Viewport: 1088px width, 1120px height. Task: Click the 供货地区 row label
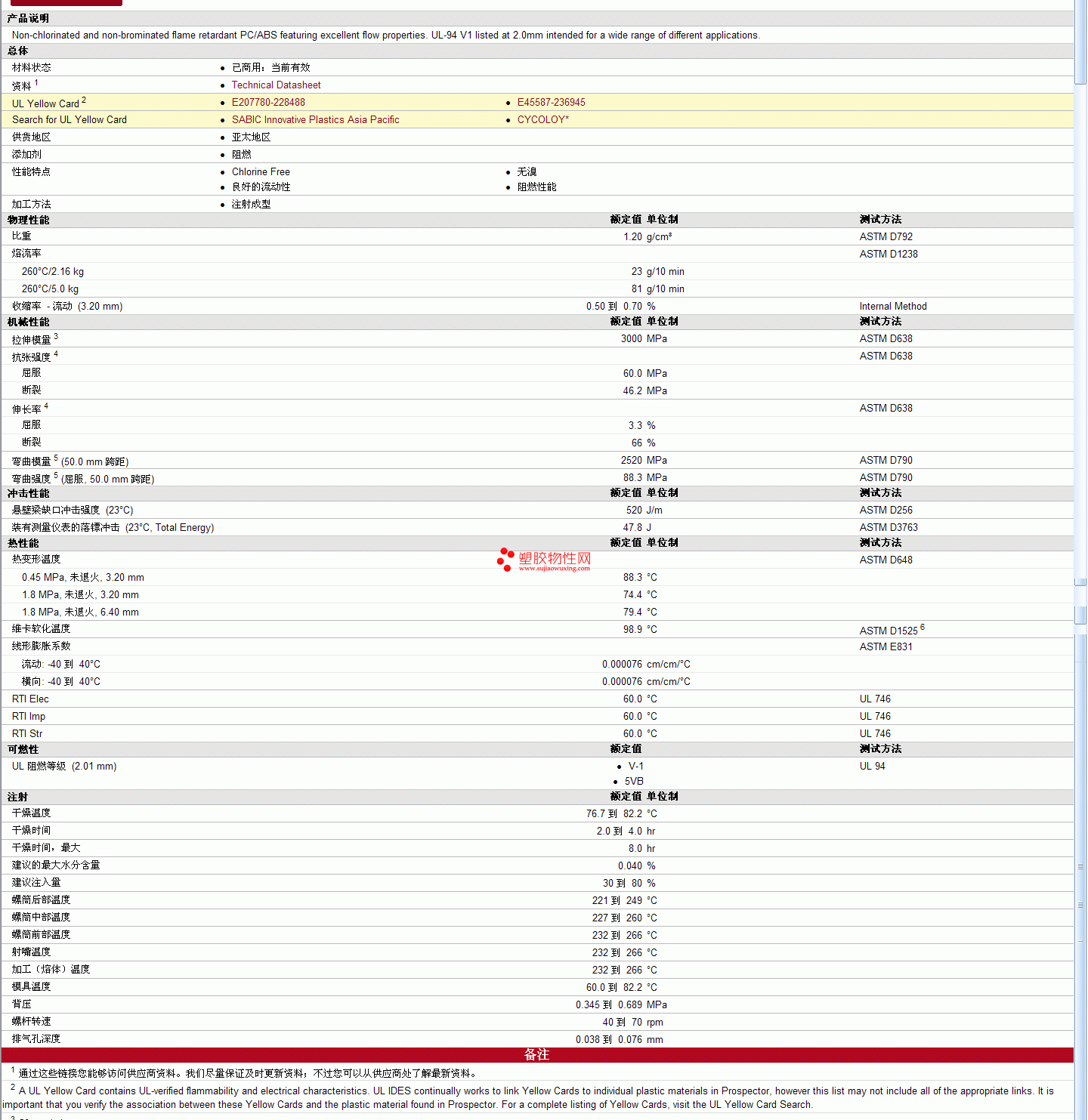[x=32, y=137]
